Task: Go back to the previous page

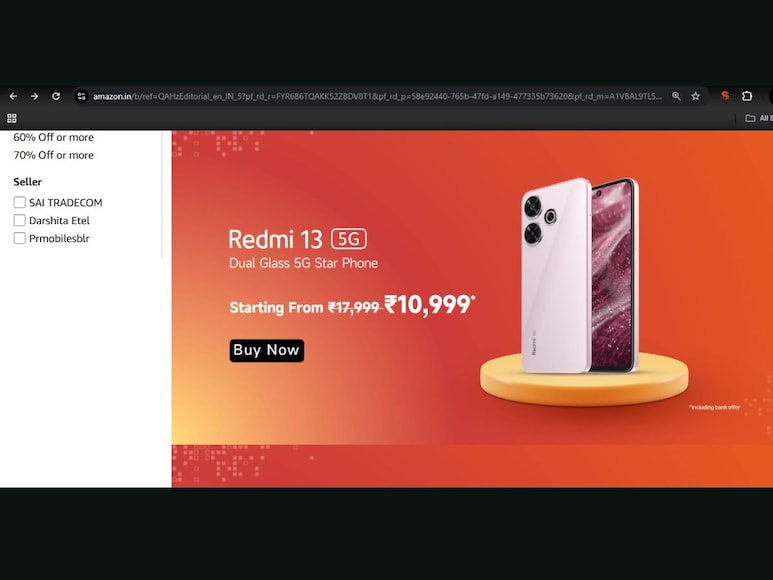Action: click(13, 96)
